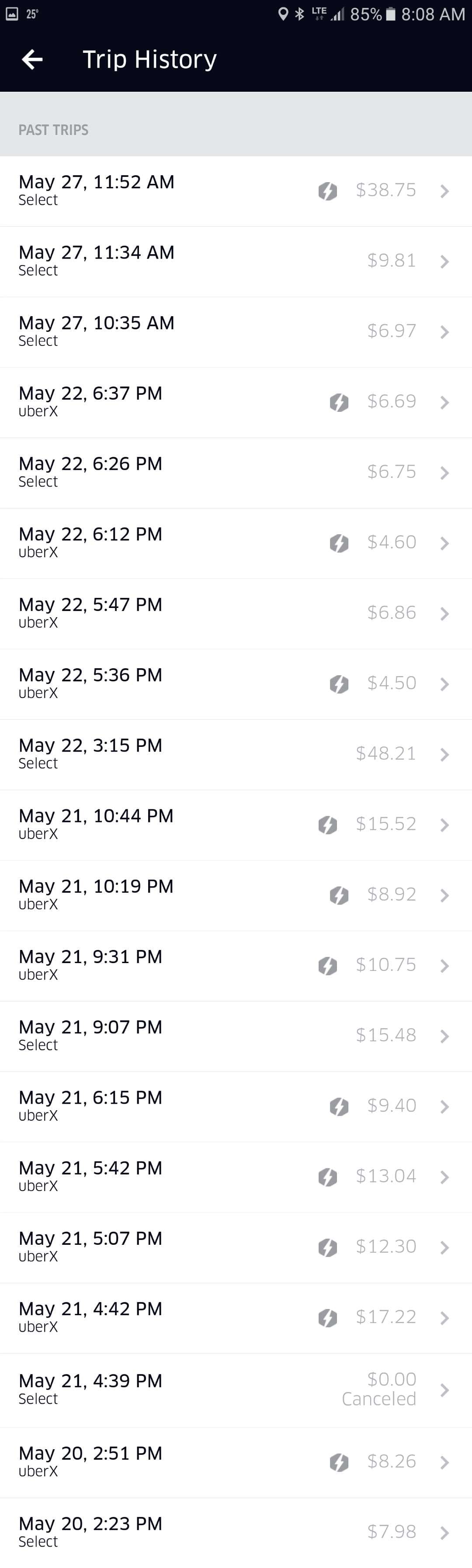Tap lightning bolt icon beside $38.75 fare
The width and height of the screenshot is (472, 1568).
pyautogui.click(x=328, y=191)
